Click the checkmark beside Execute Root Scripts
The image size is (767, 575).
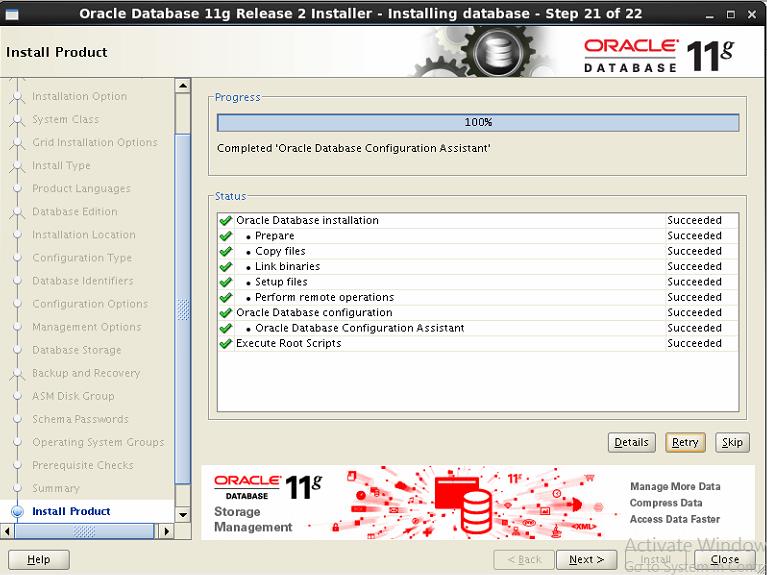pyautogui.click(x=225, y=344)
